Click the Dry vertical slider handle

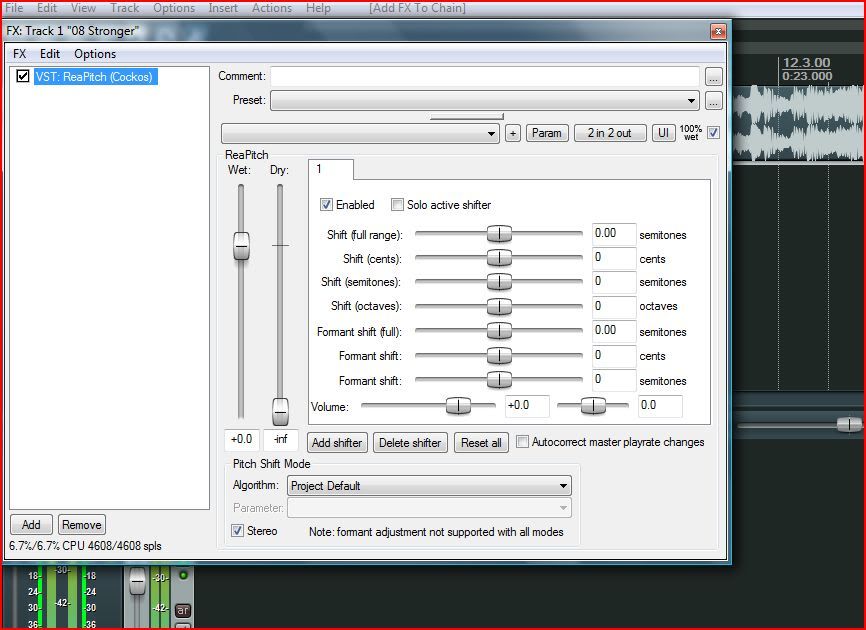coord(281,411)
